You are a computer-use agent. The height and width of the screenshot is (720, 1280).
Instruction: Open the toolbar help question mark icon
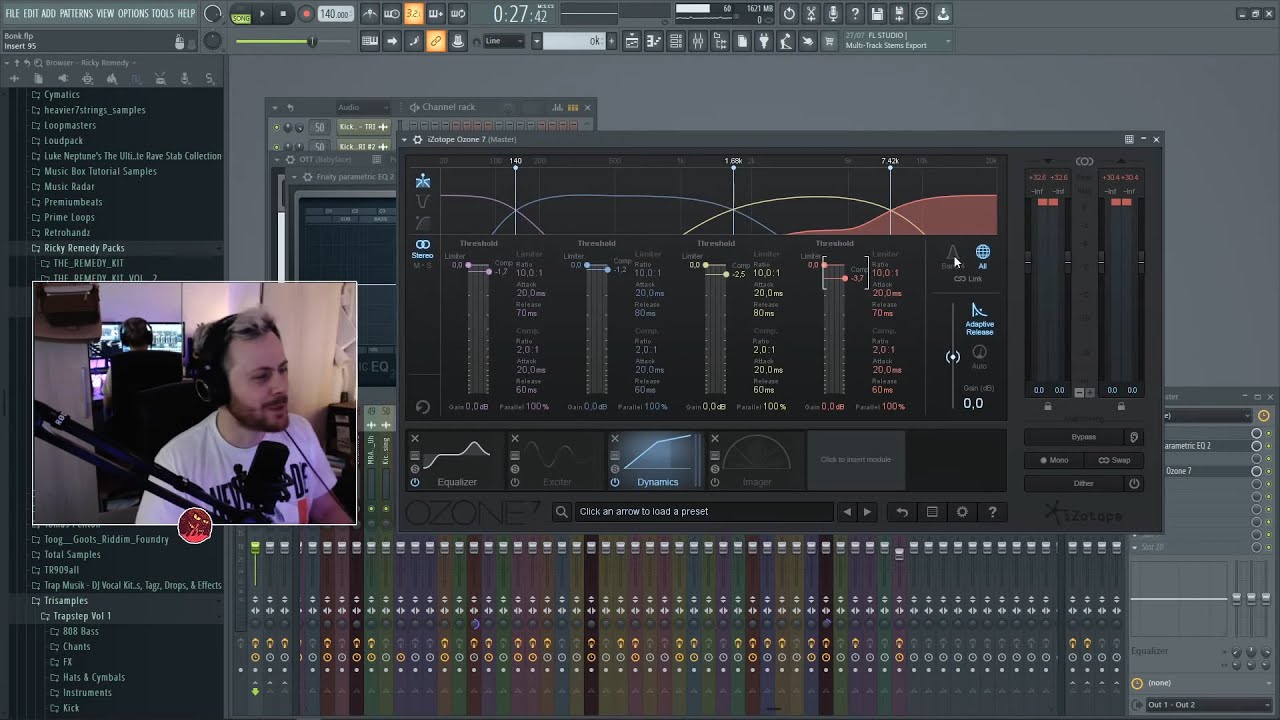pos(855,14)
